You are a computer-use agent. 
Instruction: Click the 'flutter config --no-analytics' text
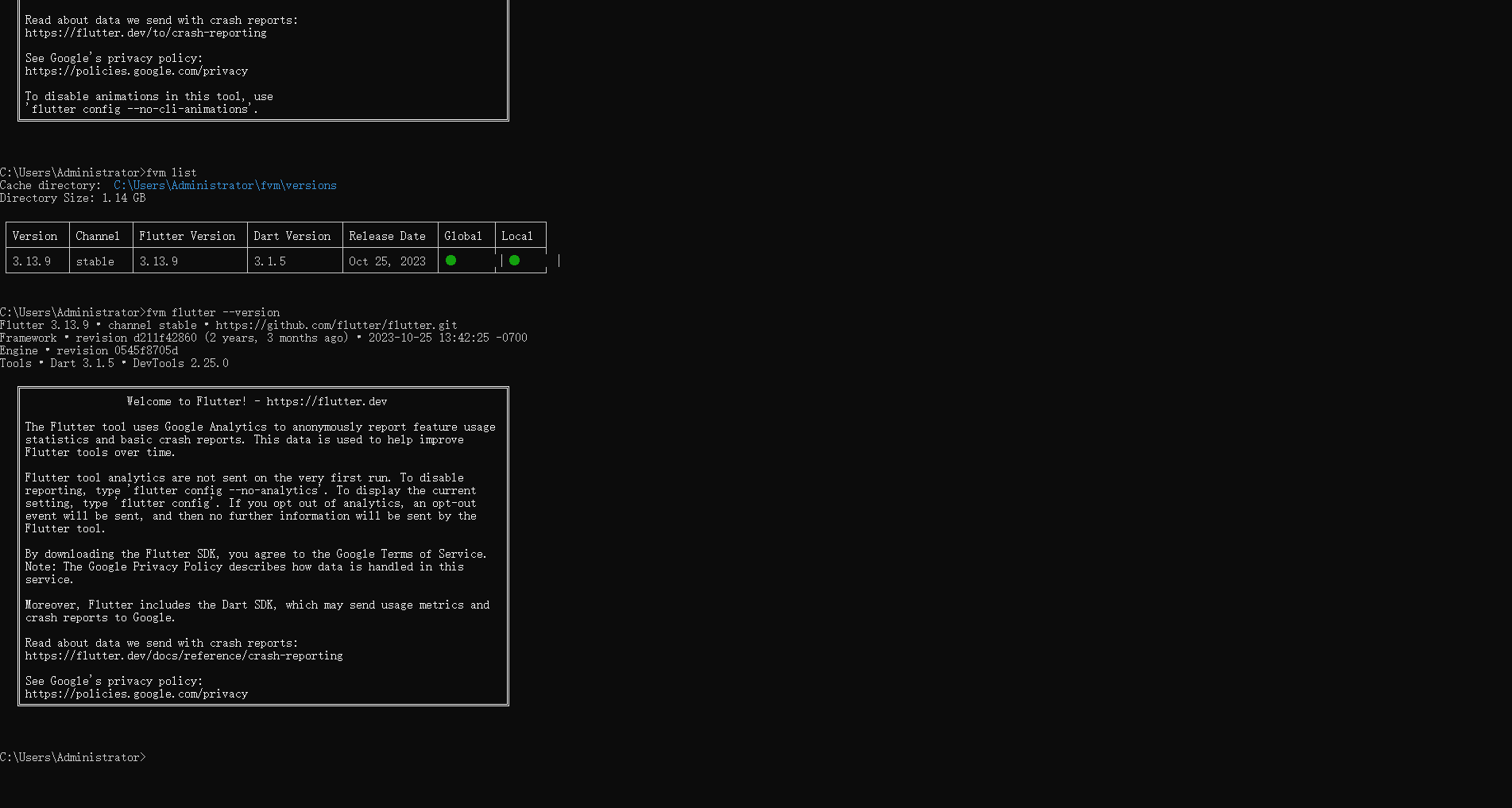(226, 490)
